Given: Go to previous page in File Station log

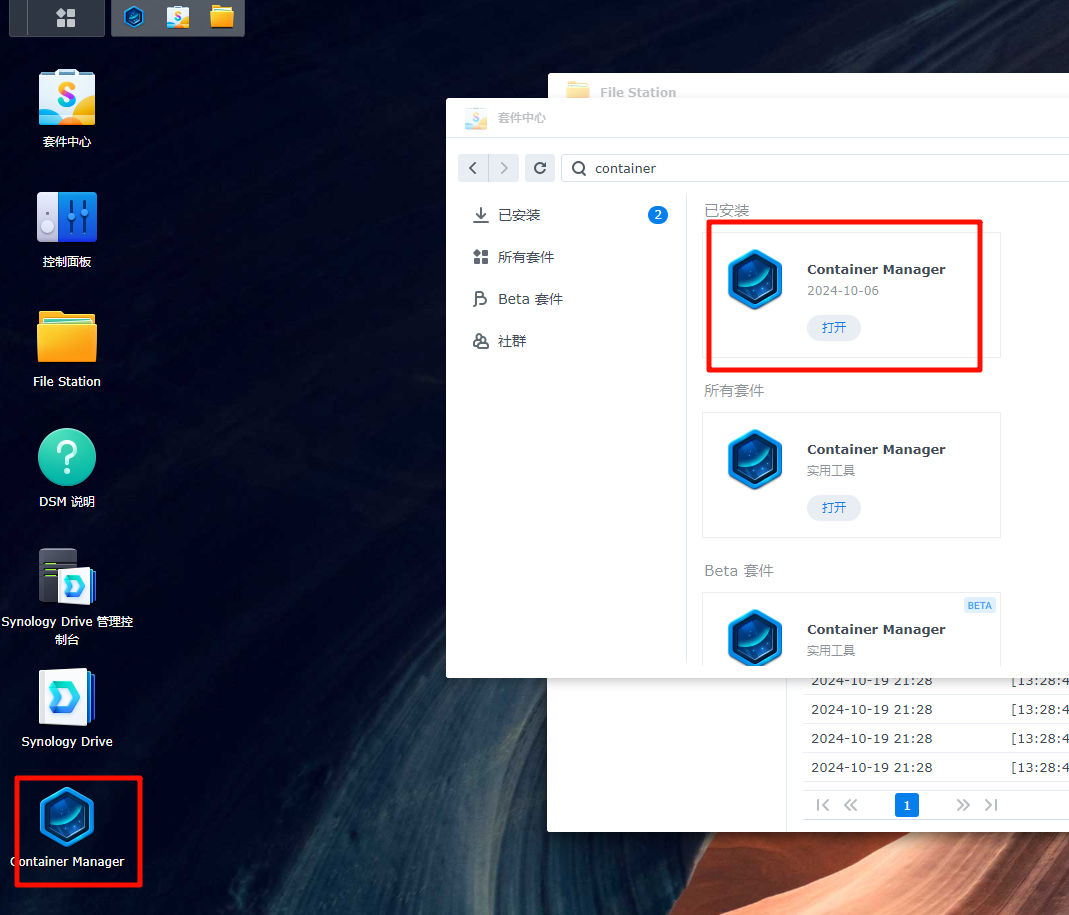Looking at the screenshot, I should point(851,805).
